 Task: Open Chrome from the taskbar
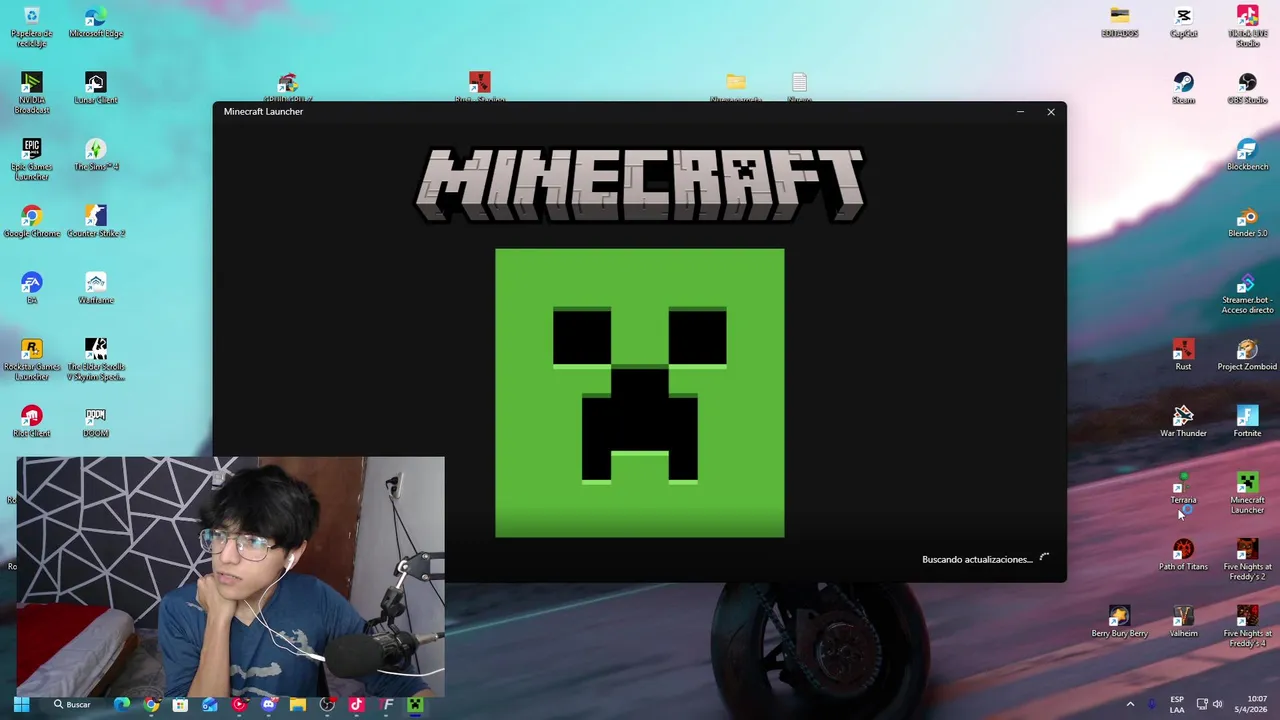click(151, 704)
